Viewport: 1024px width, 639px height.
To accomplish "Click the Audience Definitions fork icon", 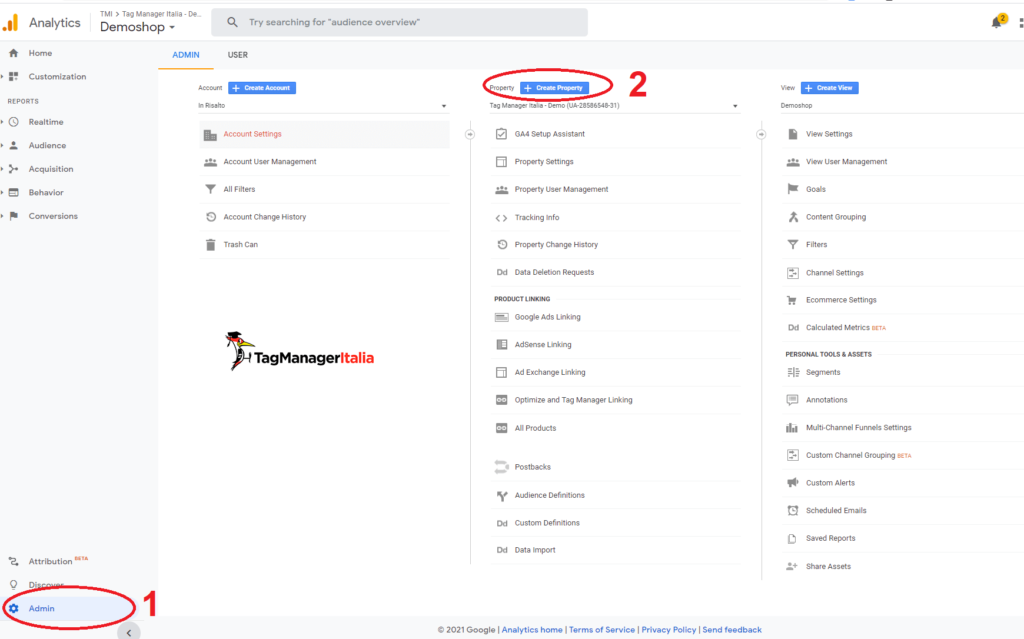I will [502, 496].
